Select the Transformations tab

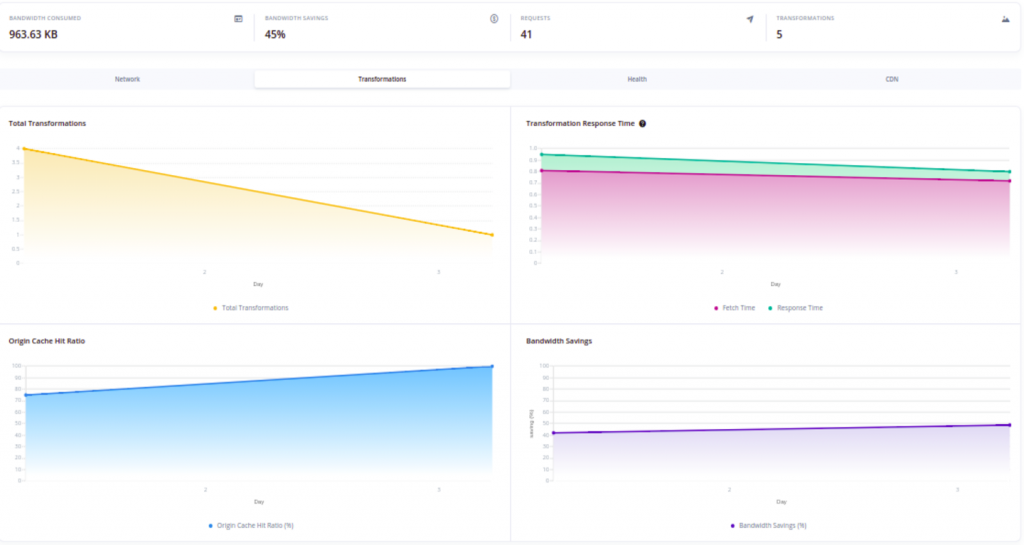tap(382, 79)
